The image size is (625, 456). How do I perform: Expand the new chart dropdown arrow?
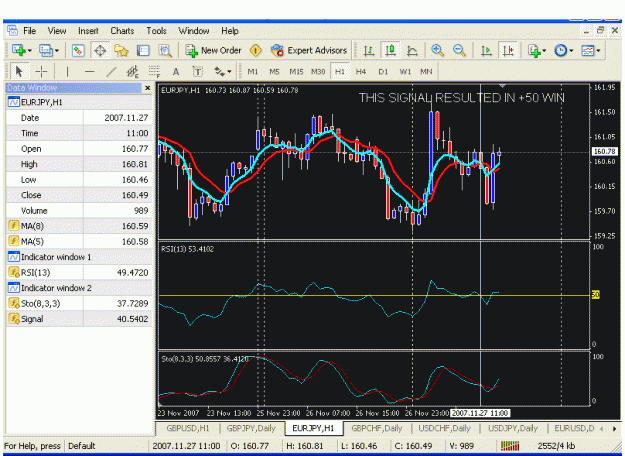point(29,51)
